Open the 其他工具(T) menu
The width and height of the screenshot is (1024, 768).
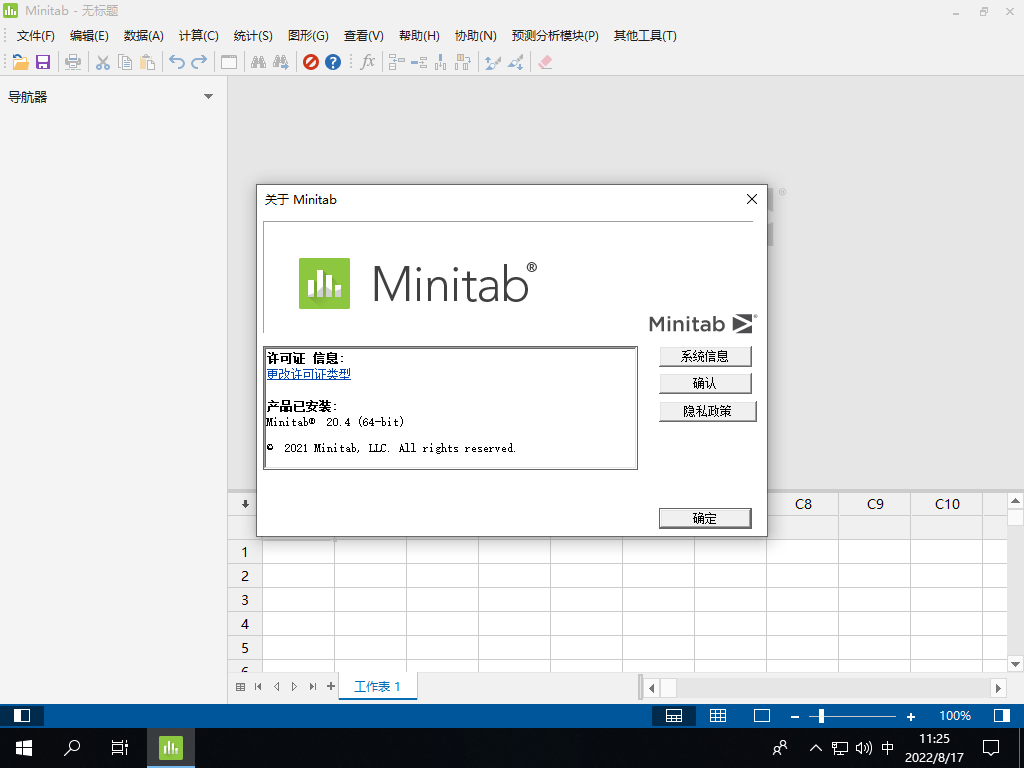point(645,36)
